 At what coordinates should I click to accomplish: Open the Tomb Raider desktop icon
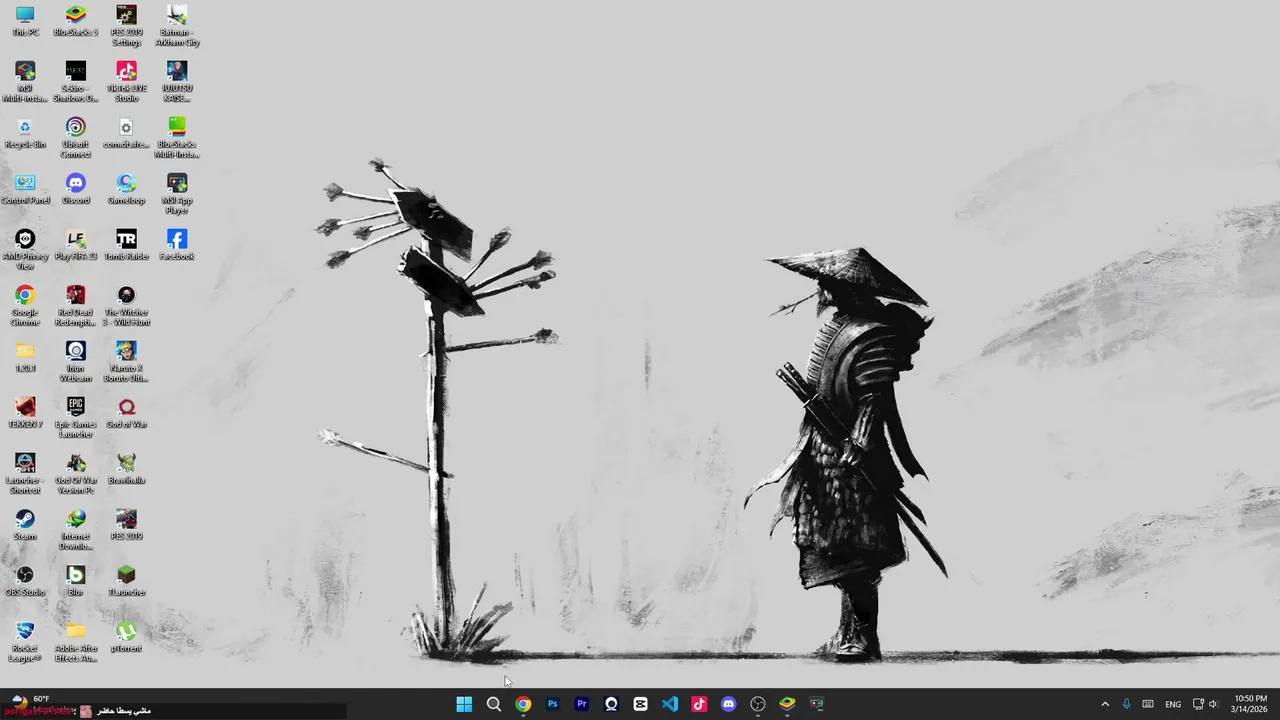point(126,245)
